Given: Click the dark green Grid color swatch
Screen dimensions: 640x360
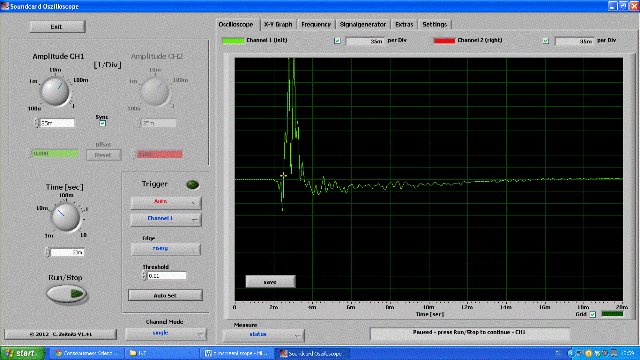Looking at the screenshot, I should 612,314.
